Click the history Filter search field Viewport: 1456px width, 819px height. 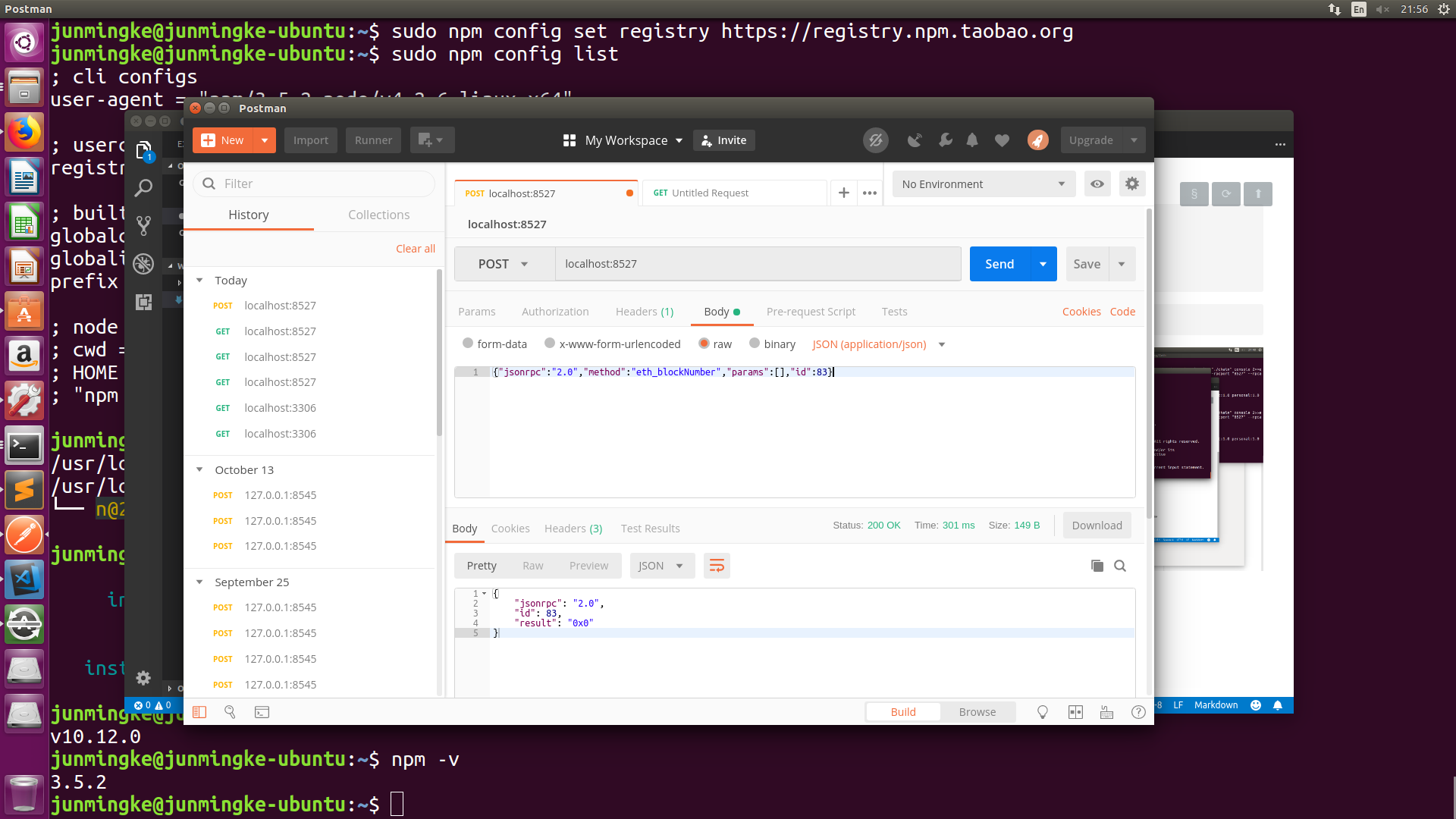tap(314, 184)
